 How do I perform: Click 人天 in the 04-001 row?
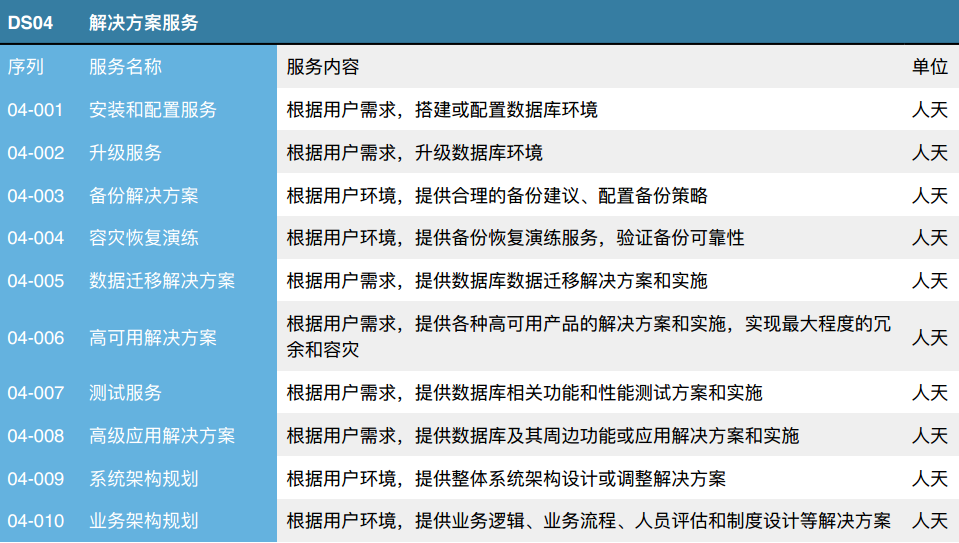tap(930, 109)
